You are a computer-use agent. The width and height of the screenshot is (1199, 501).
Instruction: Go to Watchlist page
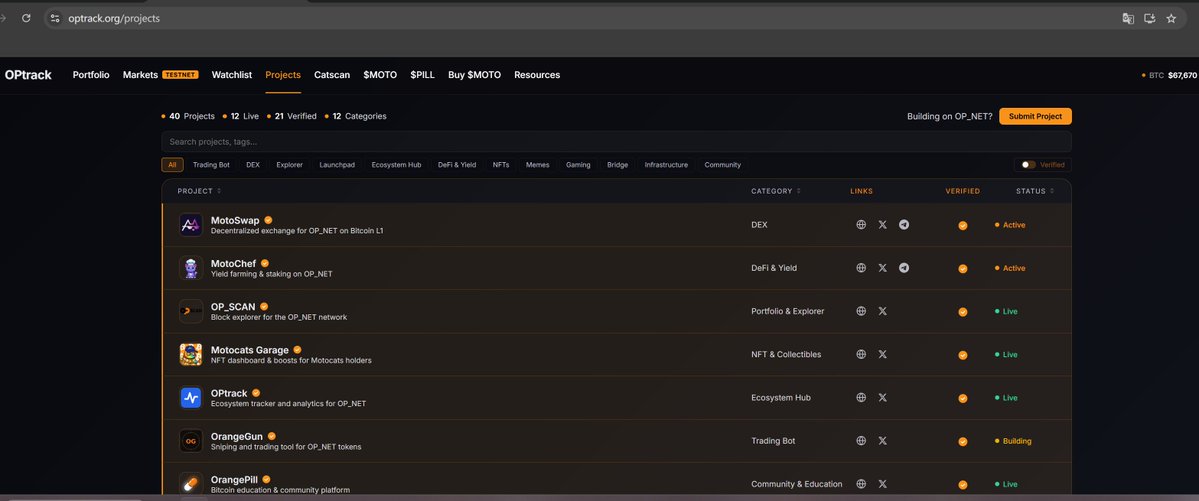coord(232,75)
